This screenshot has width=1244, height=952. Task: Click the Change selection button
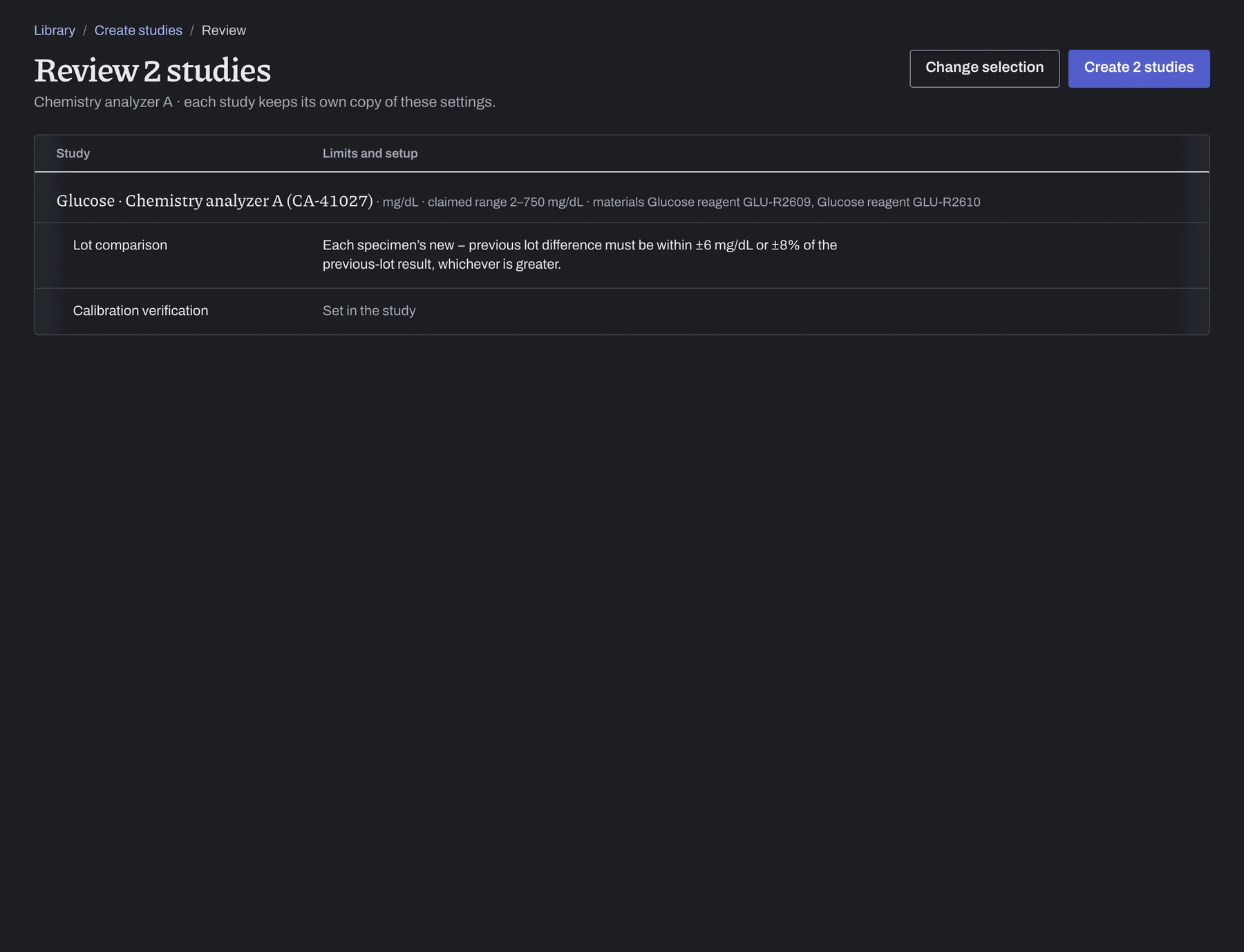tap(984, 68)
